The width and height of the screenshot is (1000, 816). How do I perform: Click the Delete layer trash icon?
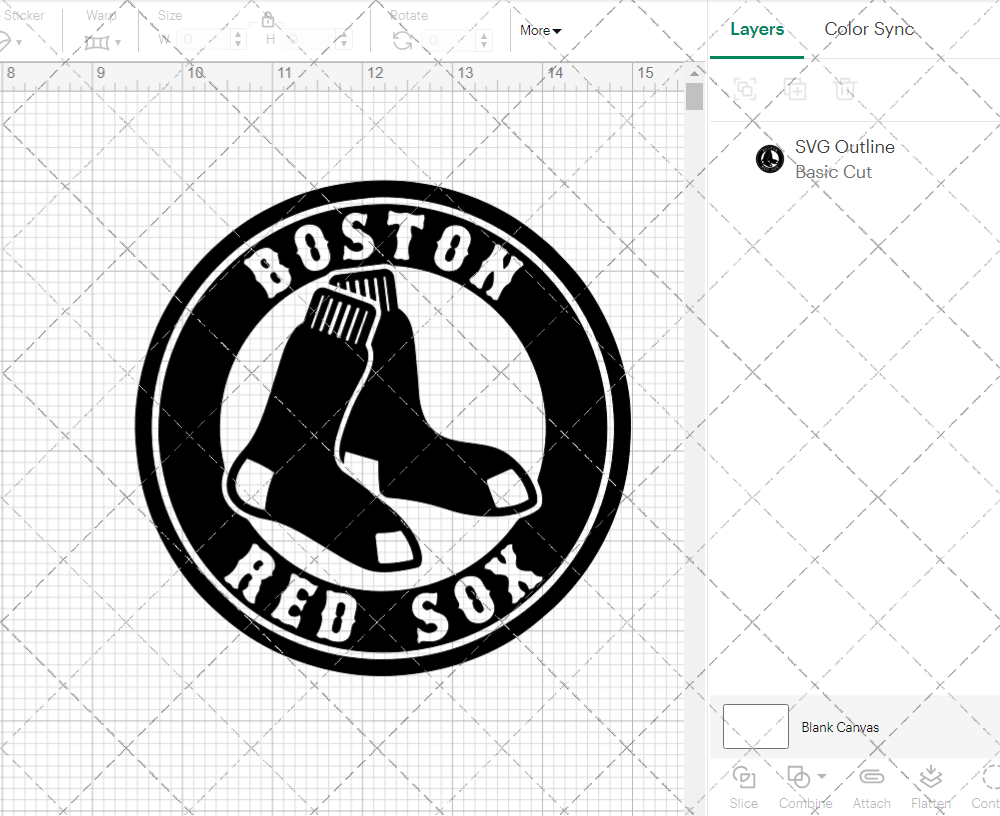[844, 88]
